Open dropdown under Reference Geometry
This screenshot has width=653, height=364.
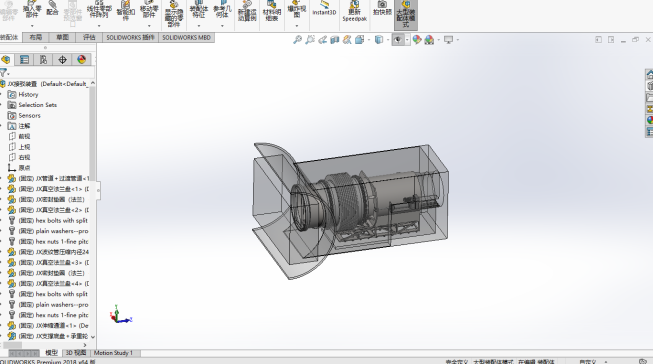[222, 26]
